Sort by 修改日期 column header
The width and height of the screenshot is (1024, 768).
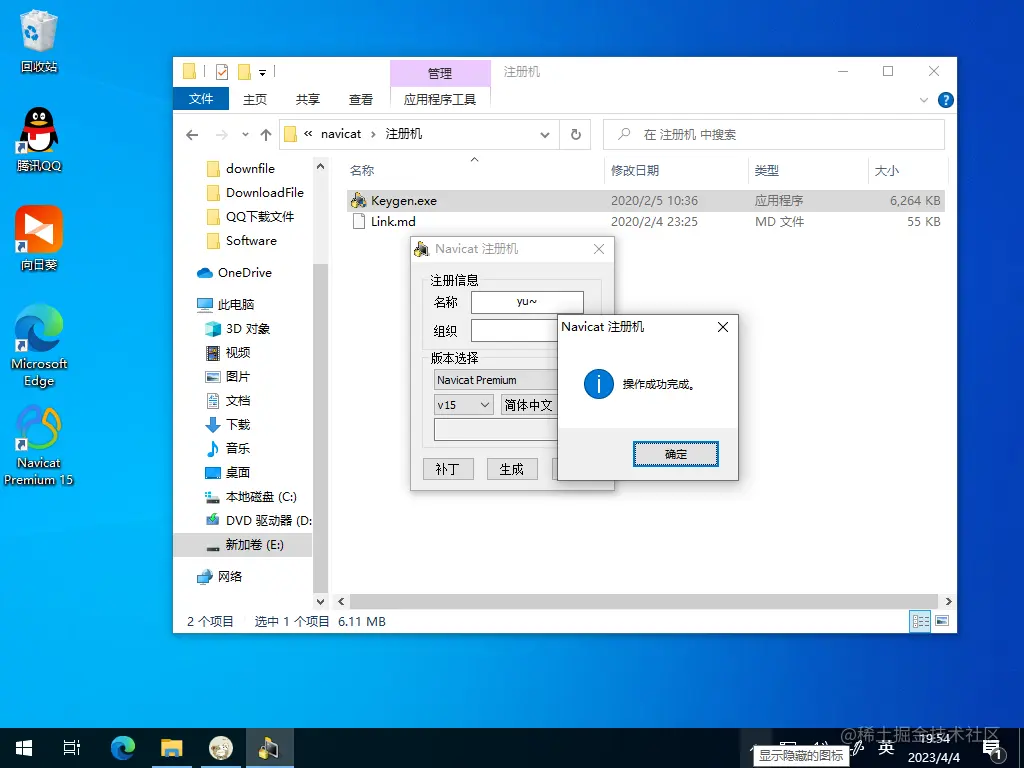click(x=676, y=170)
